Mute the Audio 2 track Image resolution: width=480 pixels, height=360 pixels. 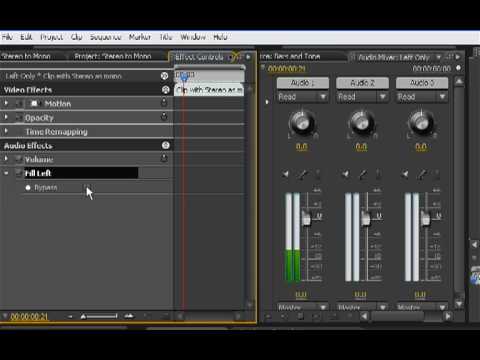[345, 174]
